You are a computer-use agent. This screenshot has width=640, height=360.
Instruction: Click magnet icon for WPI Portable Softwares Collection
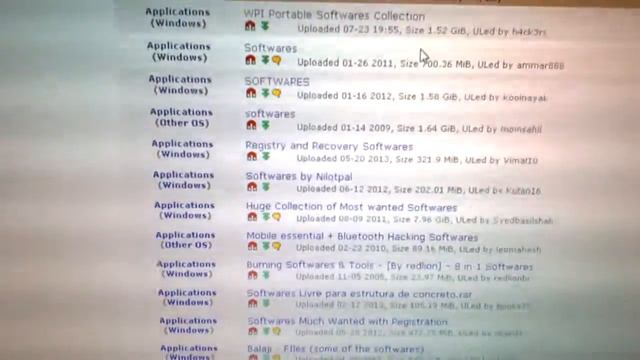[250, 26]
